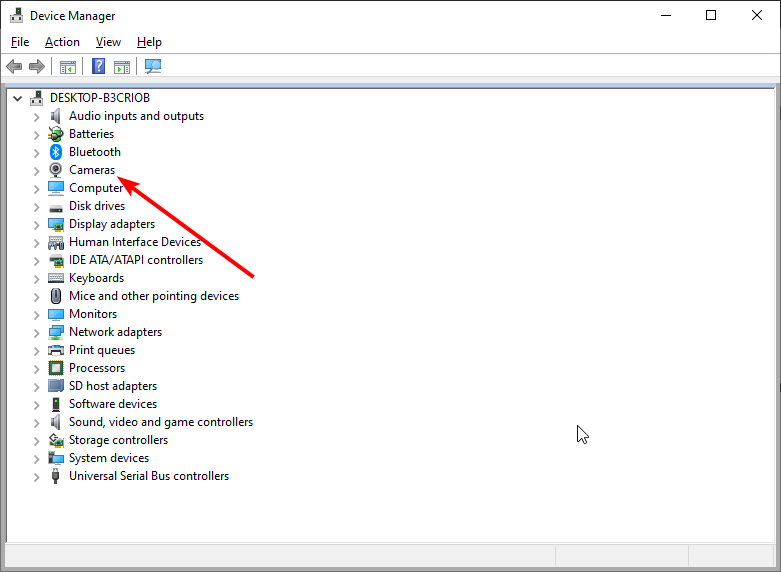Viewport: 781px width, 572px height.
Task: Expand the Disk drives chevron
Action: click(36, 207)
